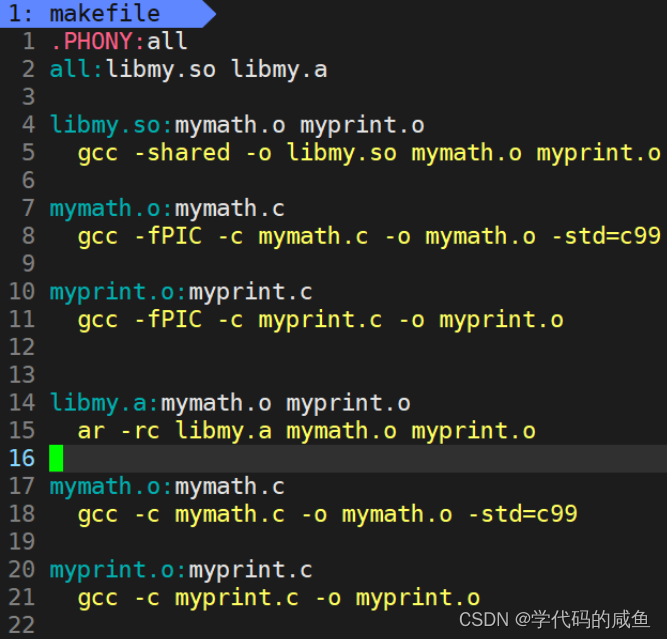This screenshot has height=639, width=667.
Task: Click line number 3 in the gutter
Action: (x=28, y=97)
